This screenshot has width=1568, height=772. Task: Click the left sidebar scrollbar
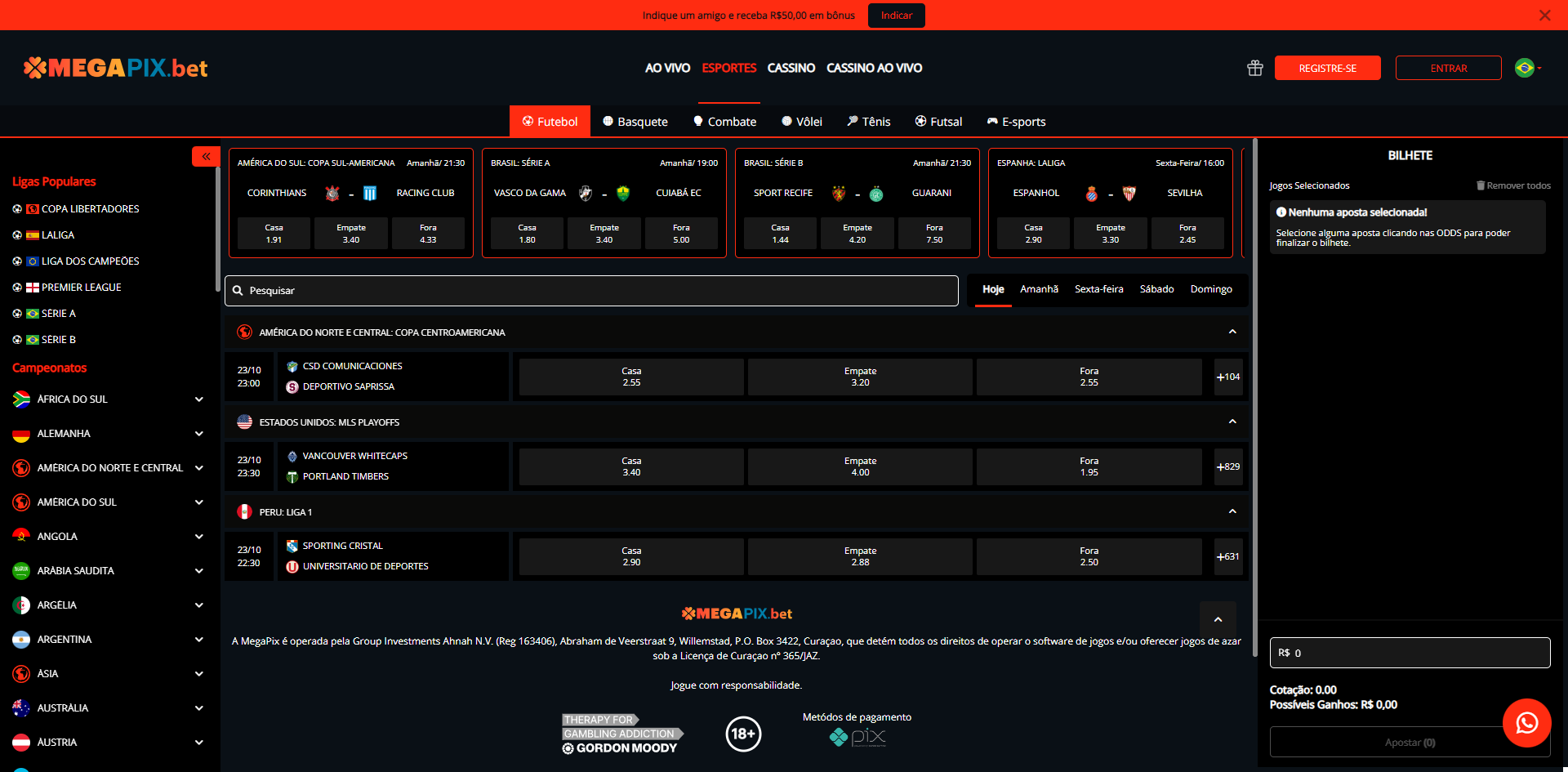tap(217, 229)
